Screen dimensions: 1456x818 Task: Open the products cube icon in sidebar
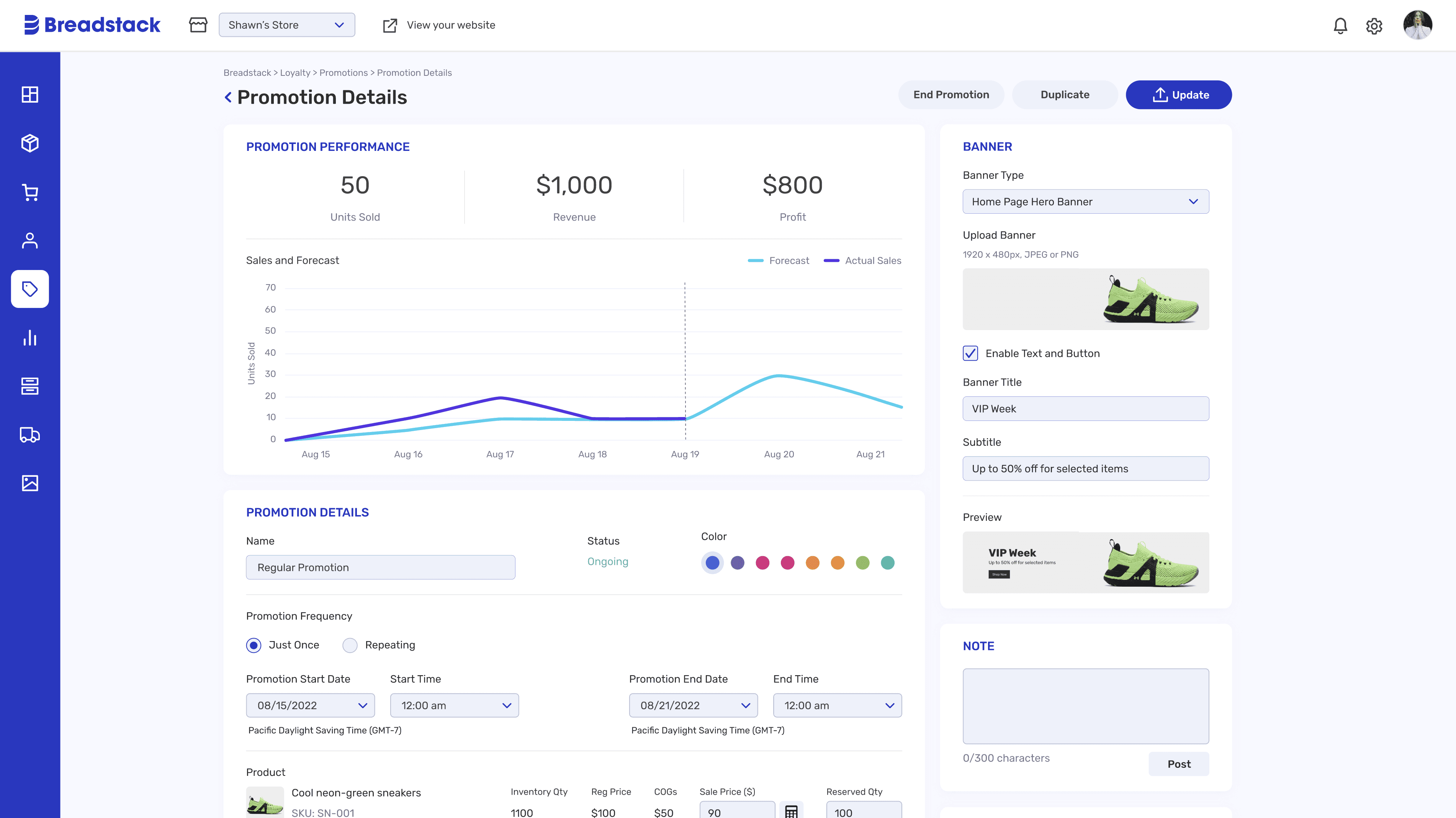(x=30, y=143)
